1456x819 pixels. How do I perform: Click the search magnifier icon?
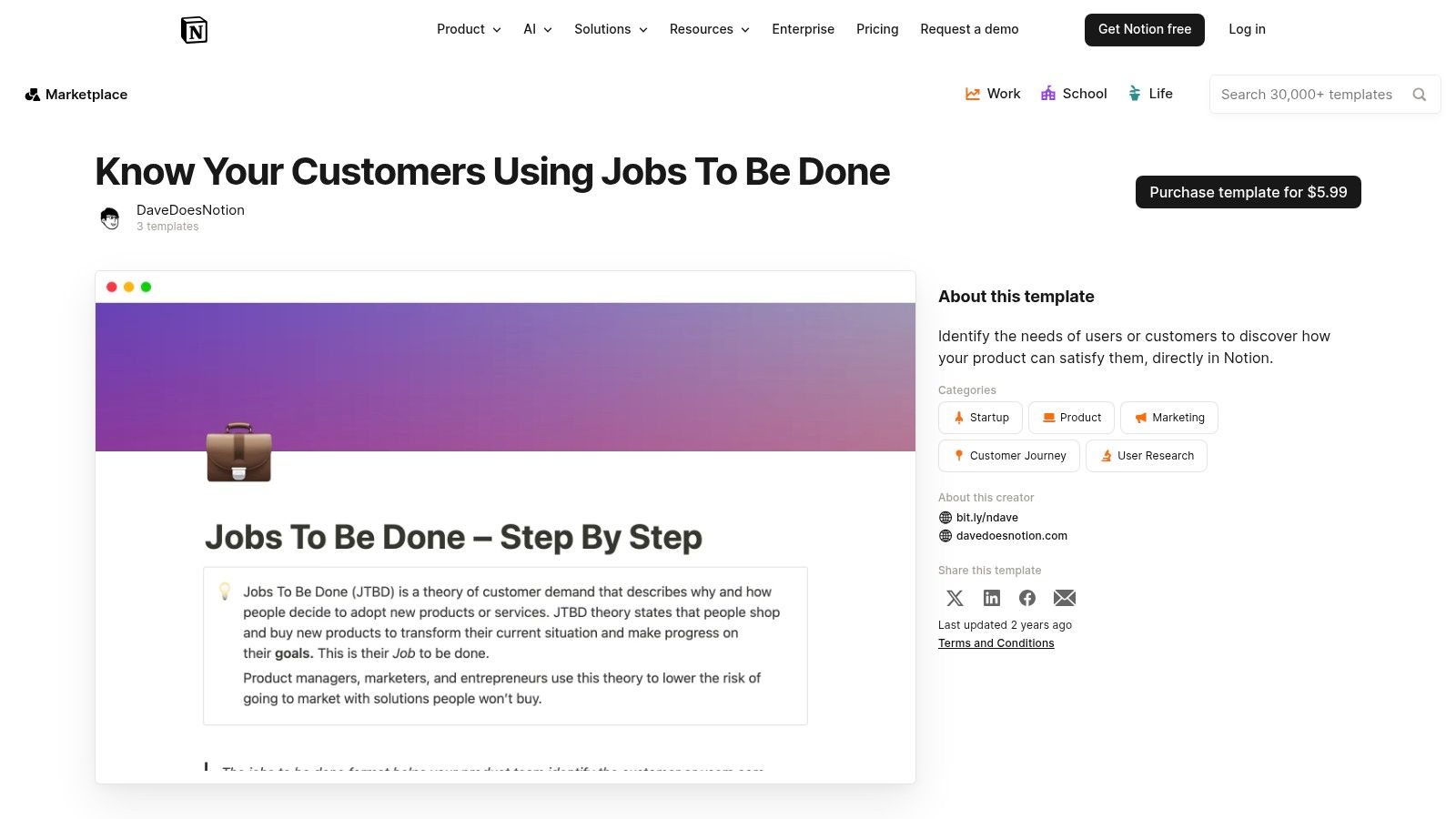(1419, 95)
